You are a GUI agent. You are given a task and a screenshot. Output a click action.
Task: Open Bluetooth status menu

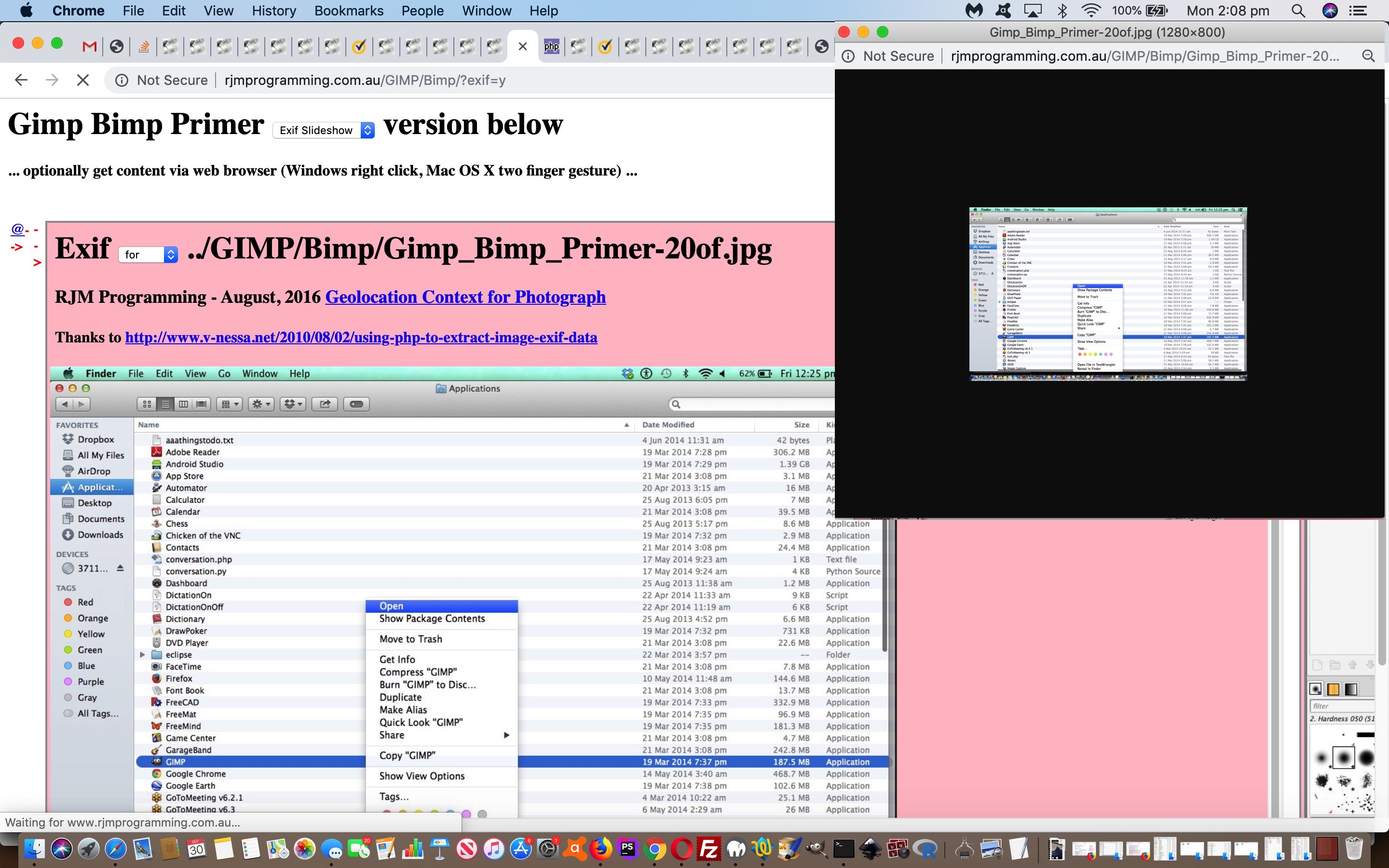pos(1062,10)
